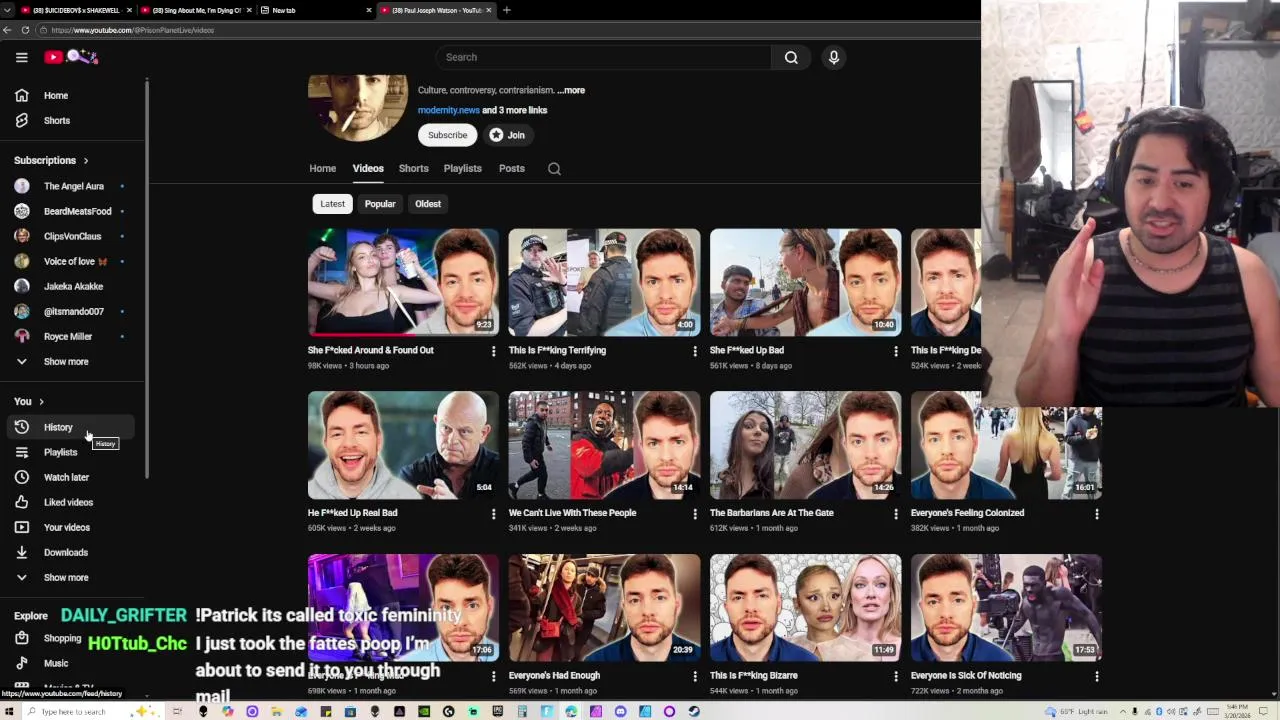Viewport: 1280px width, 720px height.
Task: Expand channel description with ...more
Action: coord(571,90)
